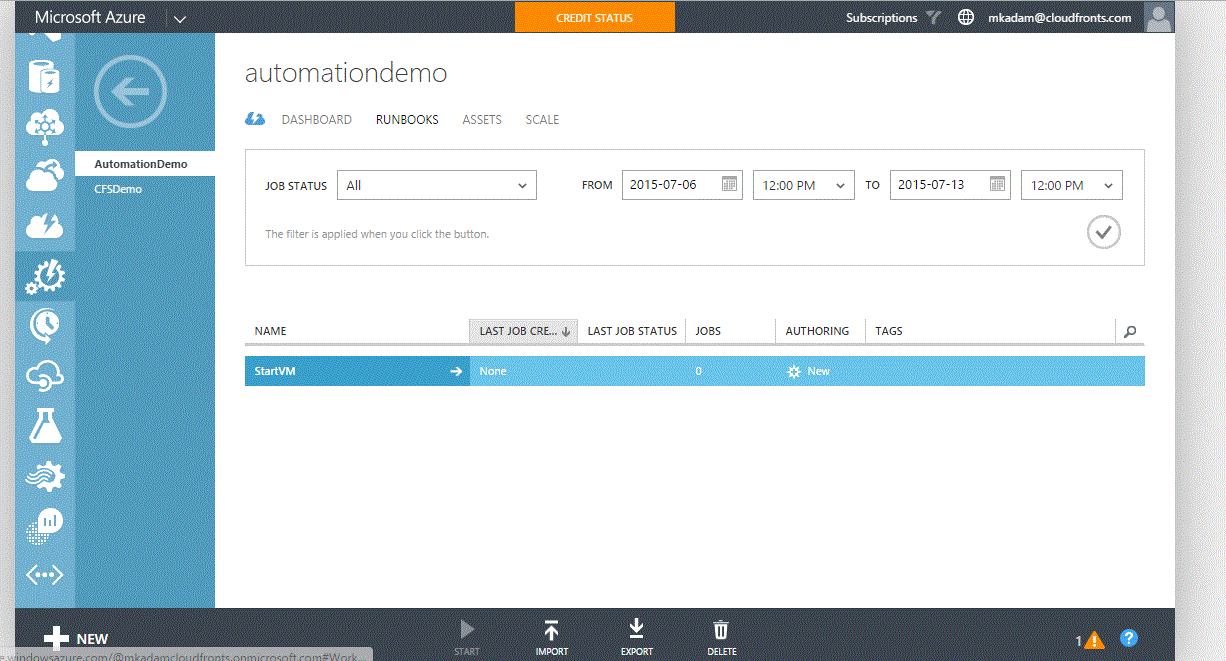Search the runbook table with magnifier icon
Screen dimensions: 1226x661
(x=1130, y=332)
